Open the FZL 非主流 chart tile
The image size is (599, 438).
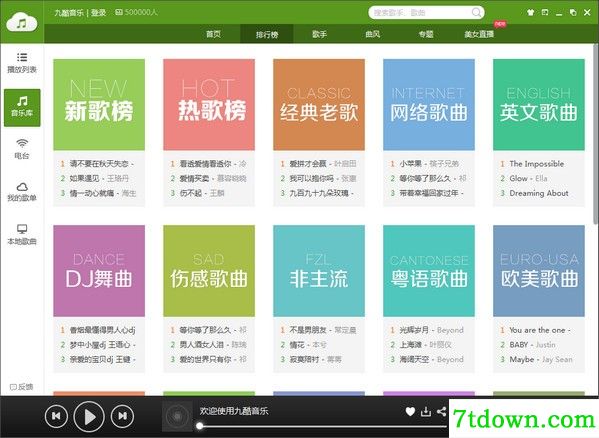click(x=319, y=271)
